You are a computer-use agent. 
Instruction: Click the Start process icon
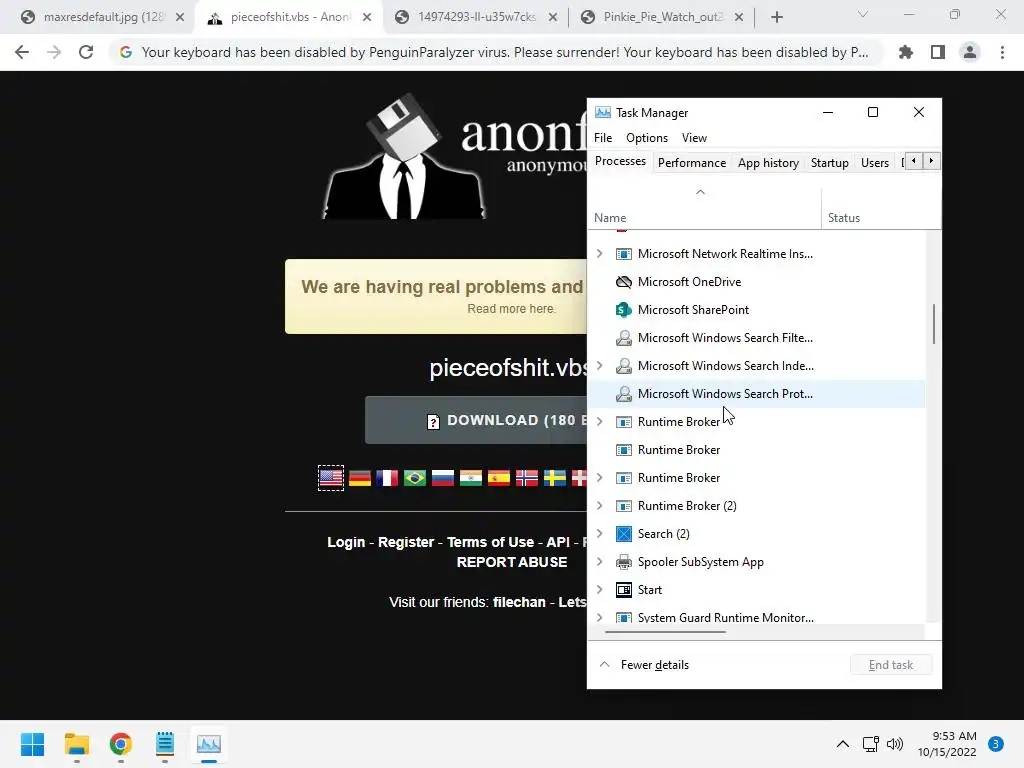(624, 590)
